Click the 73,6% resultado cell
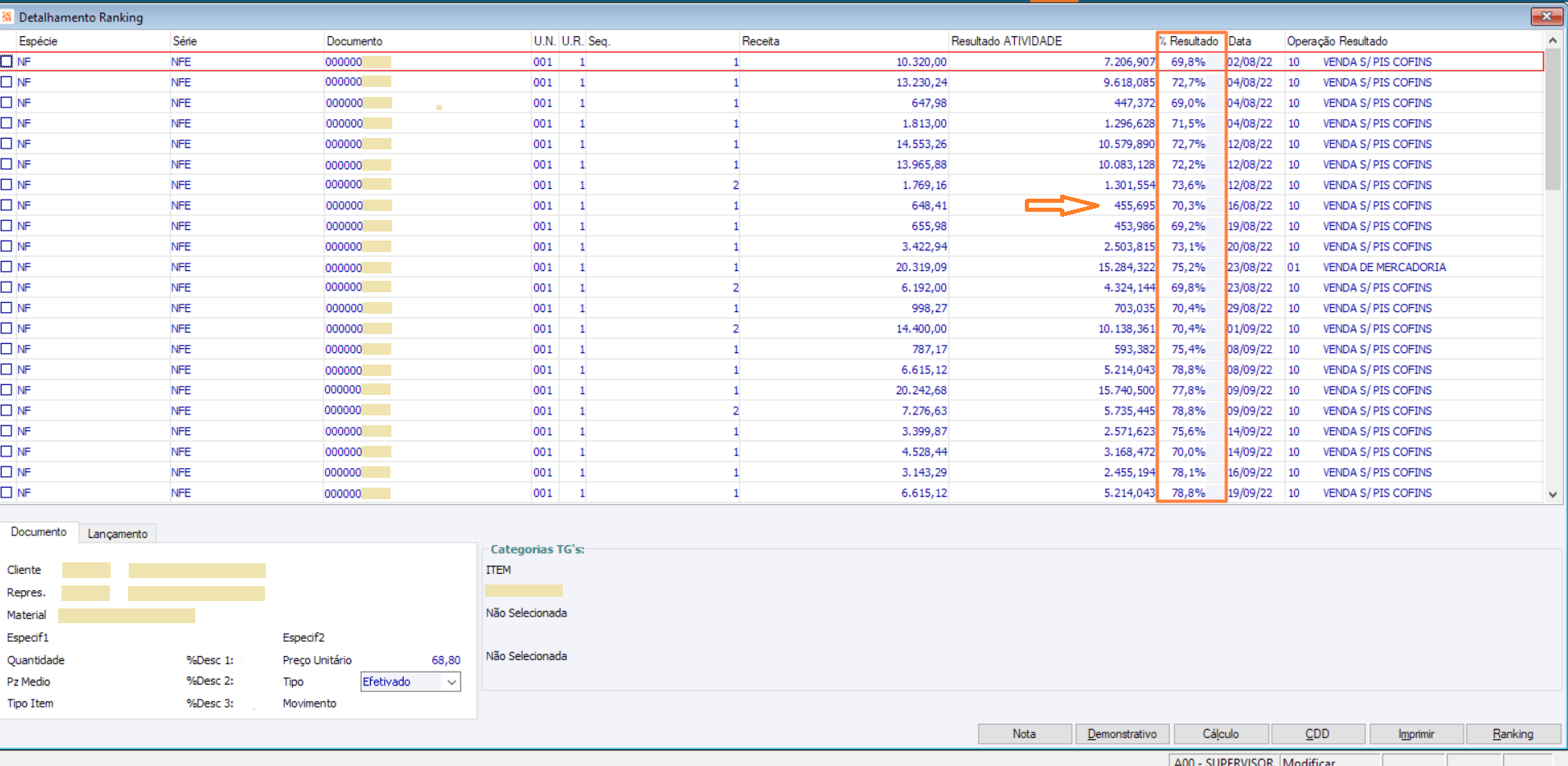 pos(1188,185)
